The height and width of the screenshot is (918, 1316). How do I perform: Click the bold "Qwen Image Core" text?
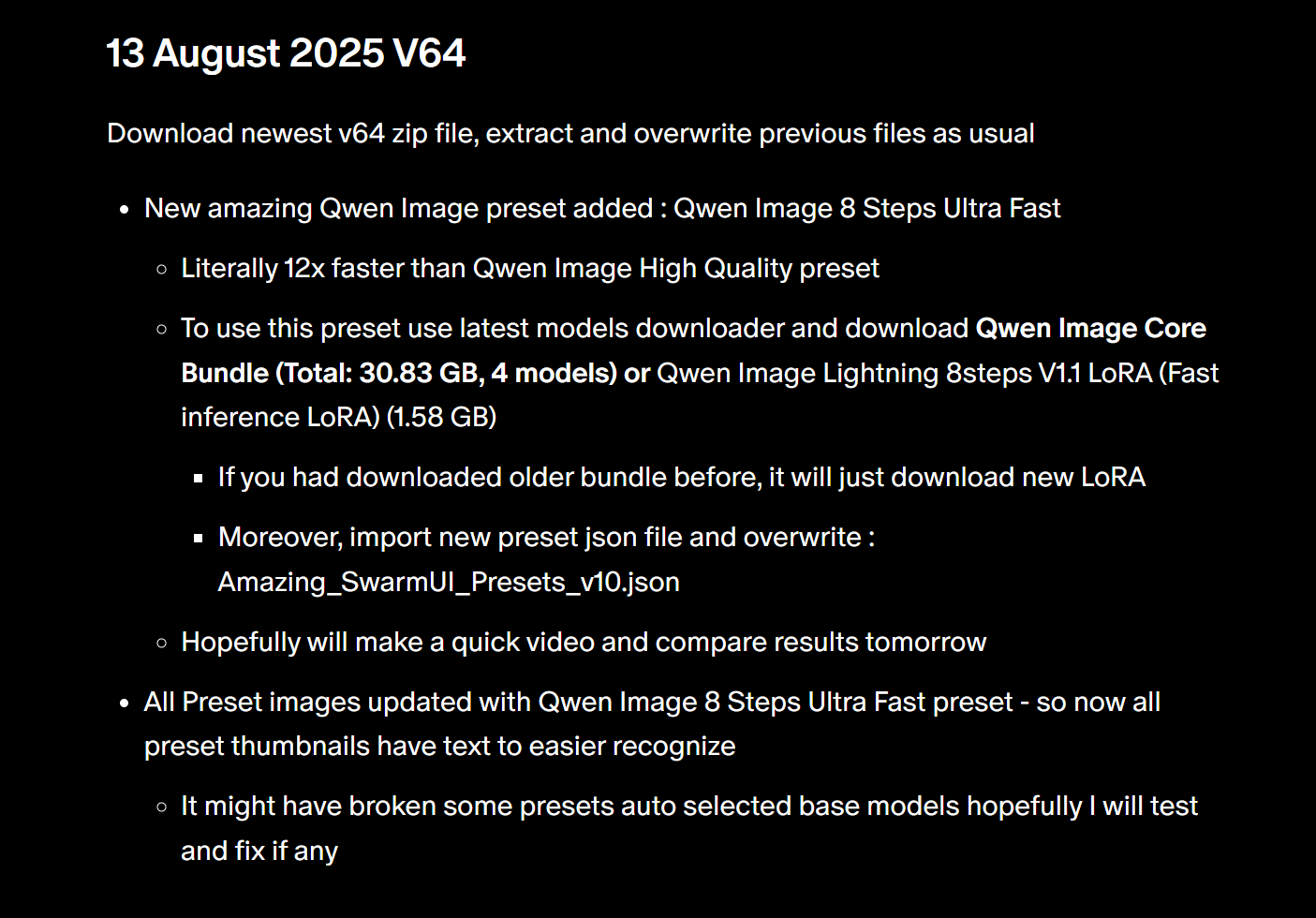click(1090, 329)
